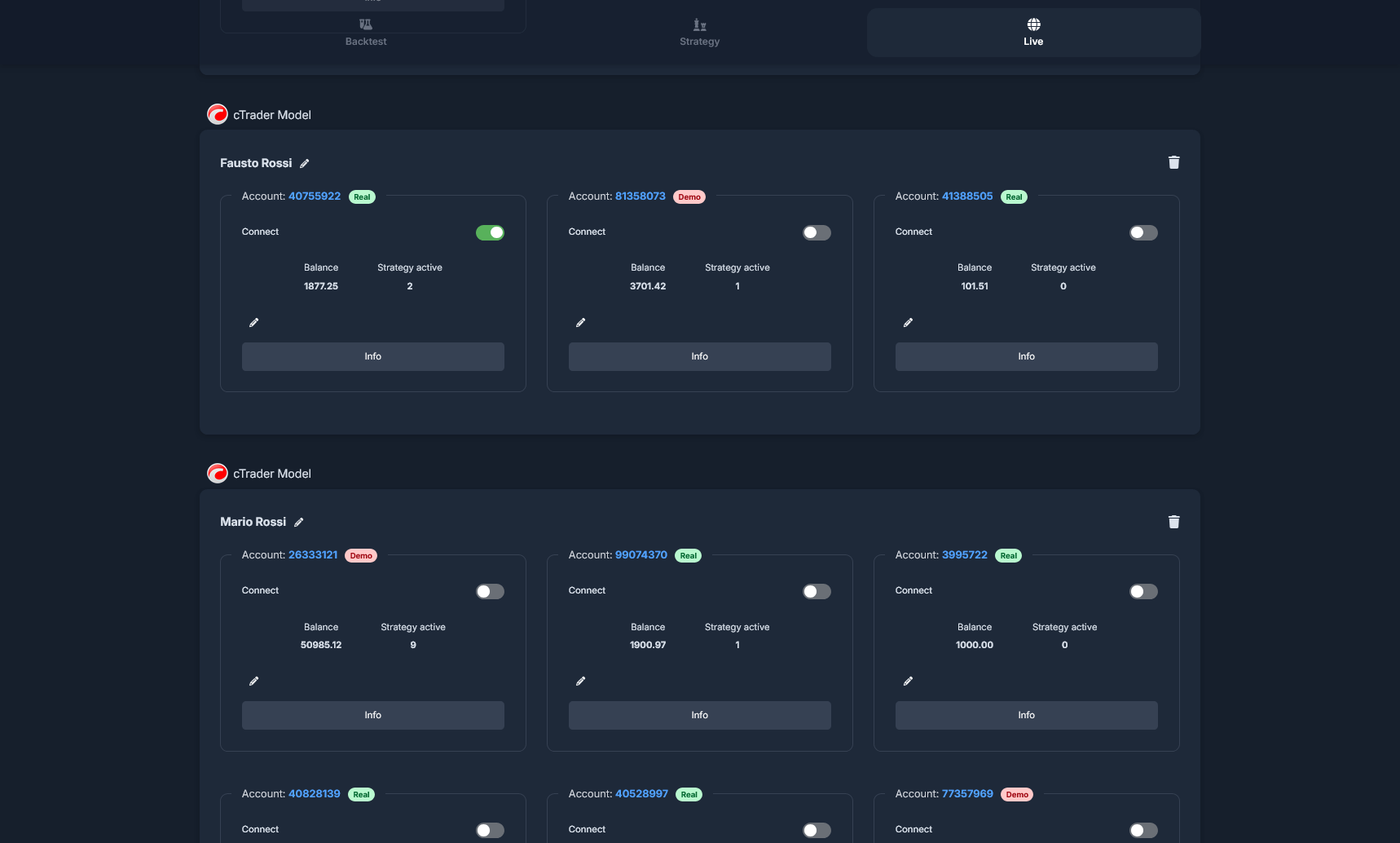Click balance value 1877.25
This screenshot has height=843, width=1400.
click(321, 286)
